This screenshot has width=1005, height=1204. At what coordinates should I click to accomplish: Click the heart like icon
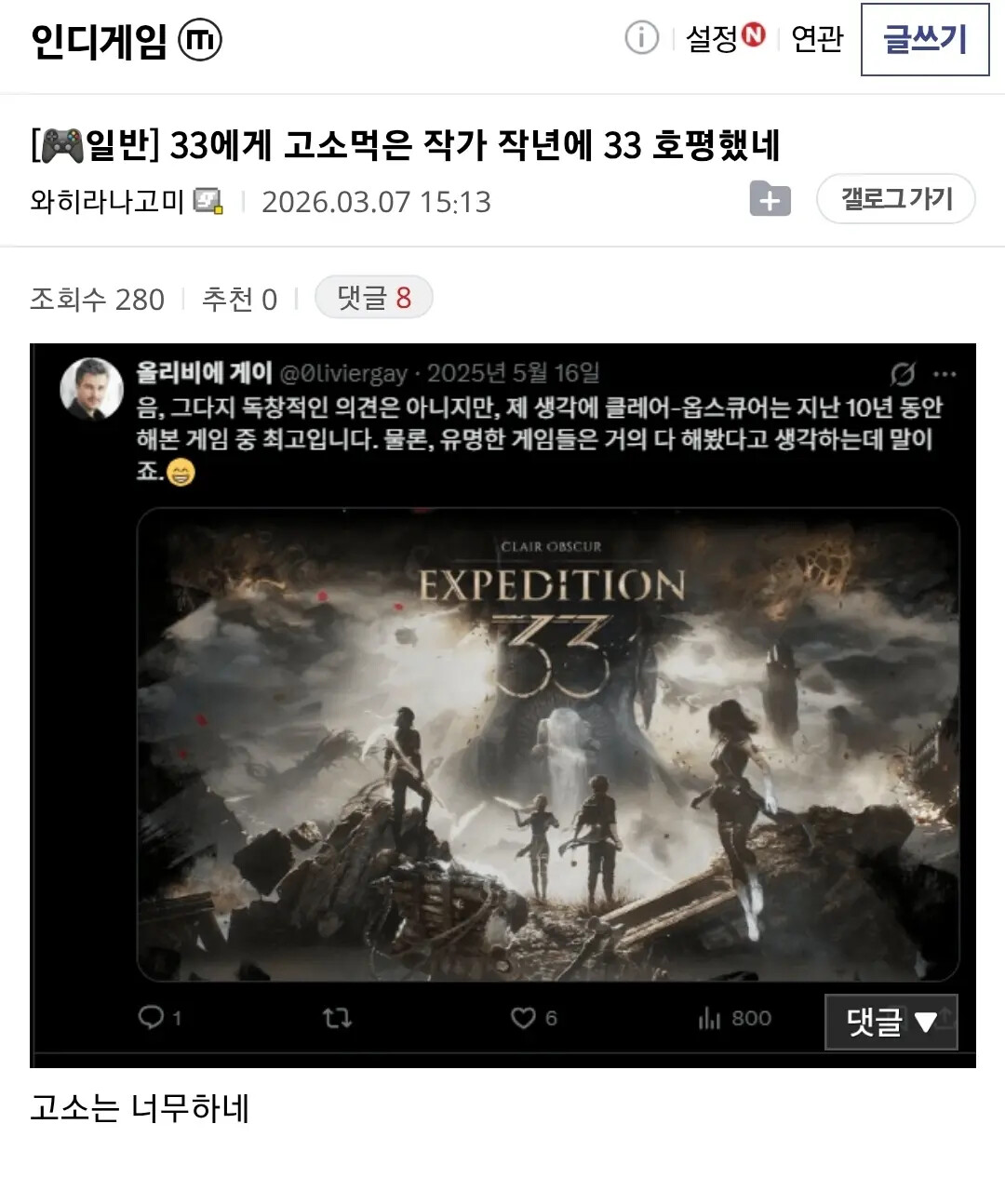click(x=523, y=1018)
